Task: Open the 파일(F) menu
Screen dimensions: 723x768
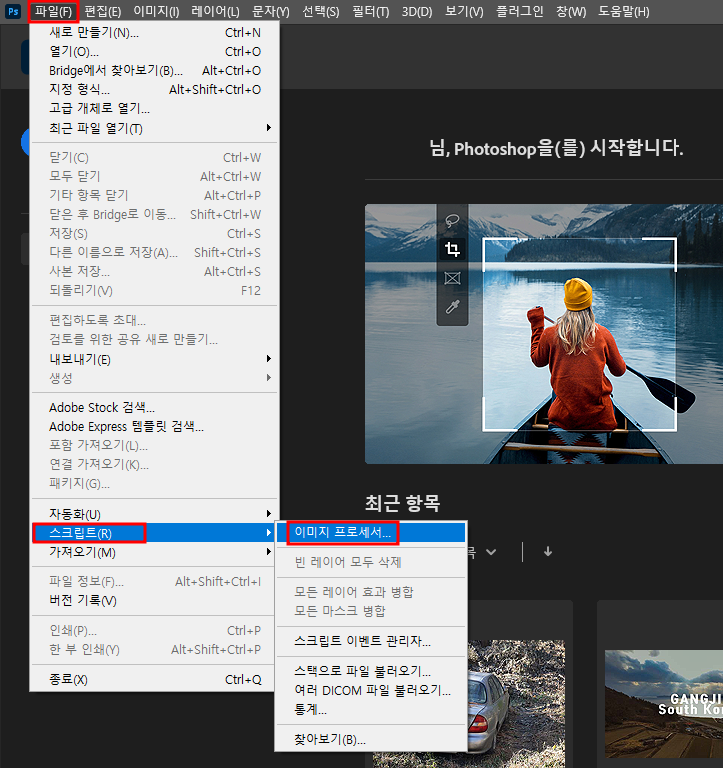Action: (53, 11)
